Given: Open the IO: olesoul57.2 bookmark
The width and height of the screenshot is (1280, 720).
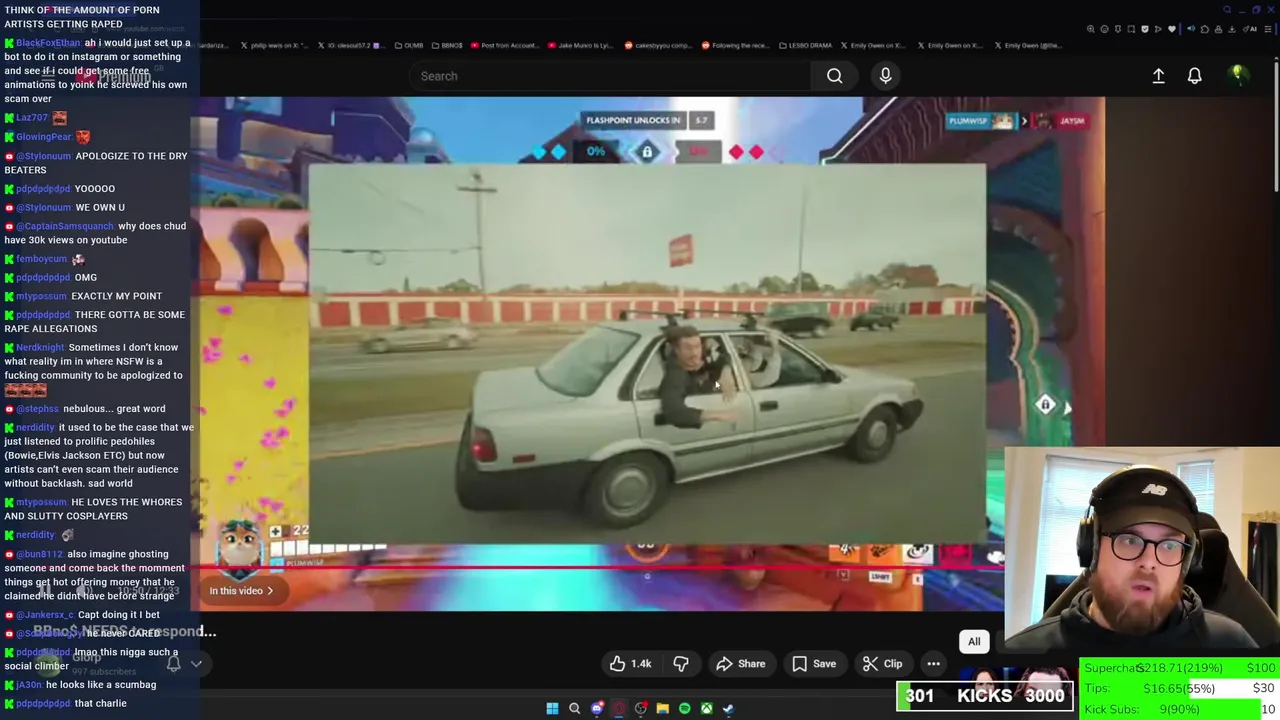Looking at the screenshot, I should point(350,45).
